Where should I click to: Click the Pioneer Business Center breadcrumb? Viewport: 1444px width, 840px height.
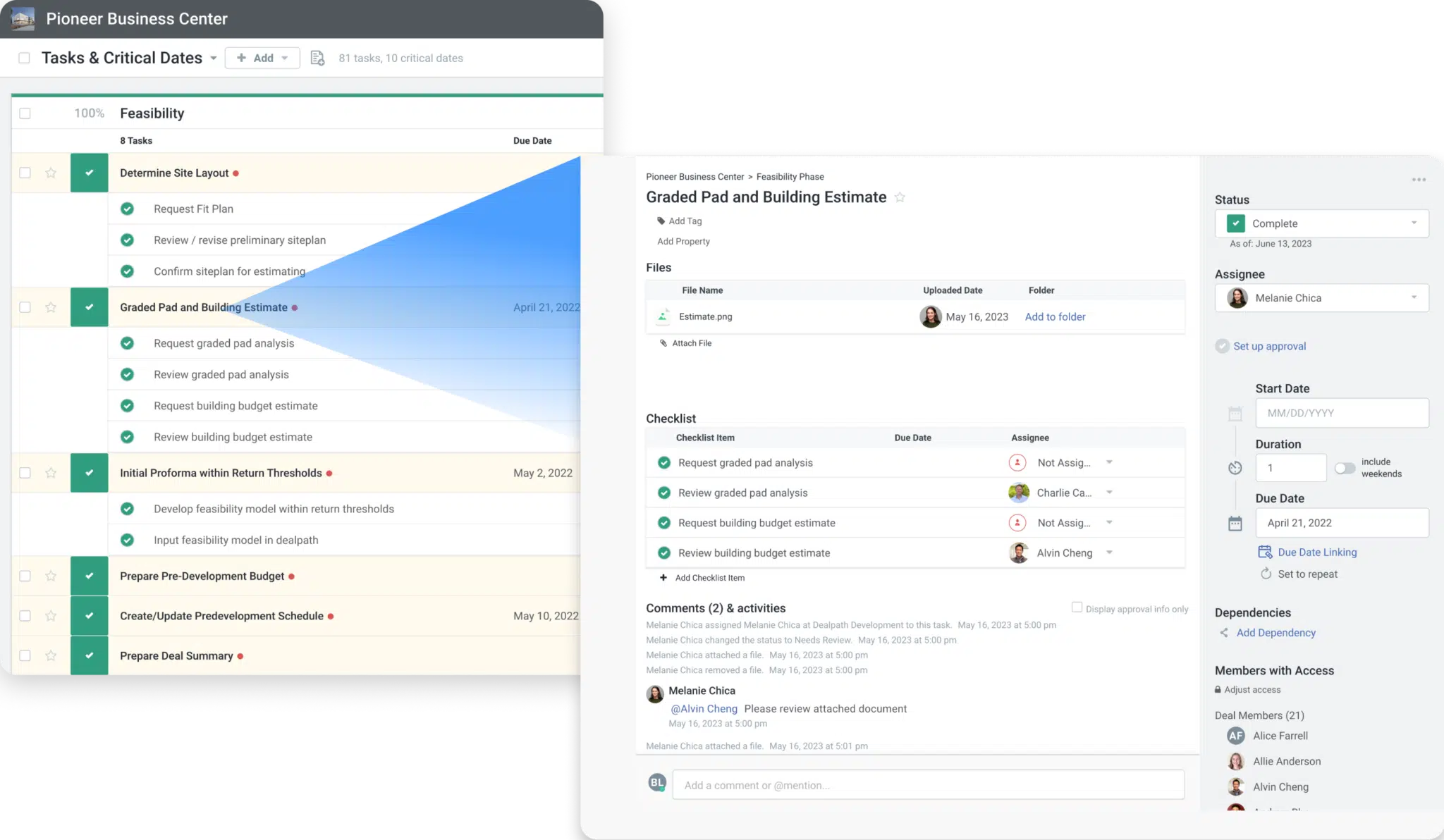click(x=695, y=177)
